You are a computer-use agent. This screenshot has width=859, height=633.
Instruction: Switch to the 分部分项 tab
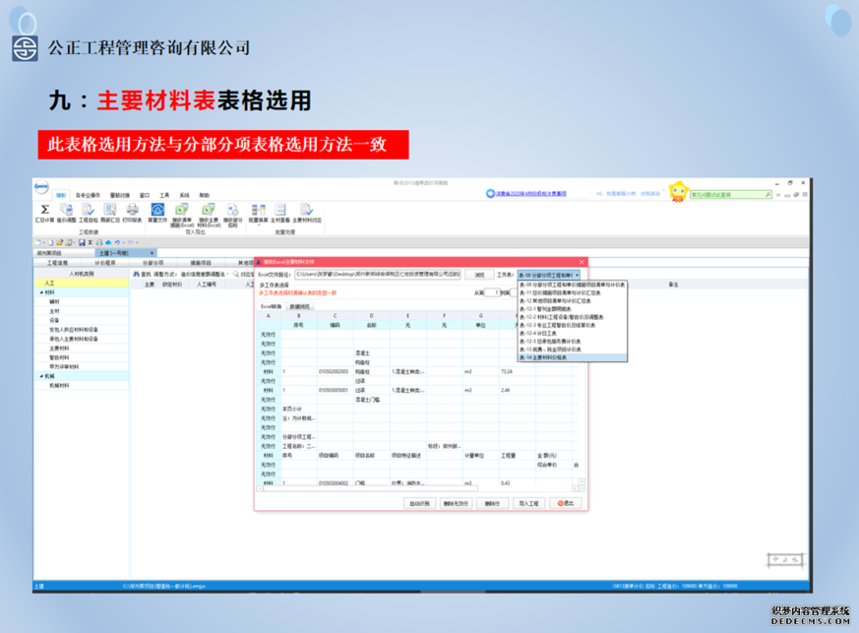coord(153,263)
